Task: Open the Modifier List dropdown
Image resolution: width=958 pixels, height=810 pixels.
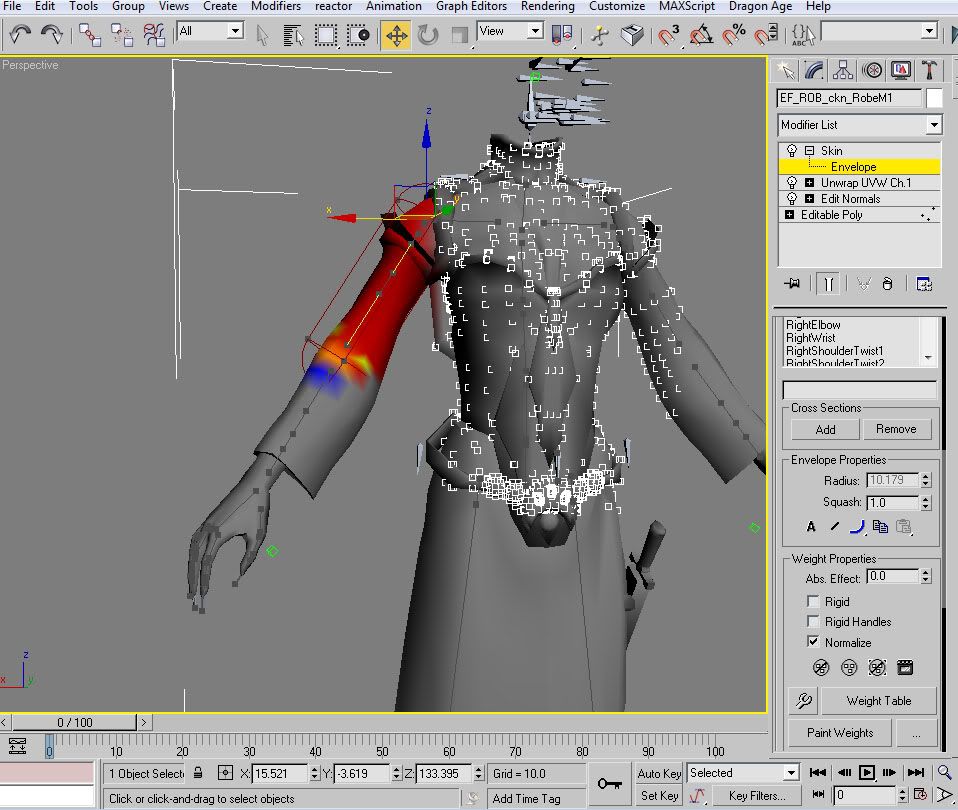Action: point(933,125)
